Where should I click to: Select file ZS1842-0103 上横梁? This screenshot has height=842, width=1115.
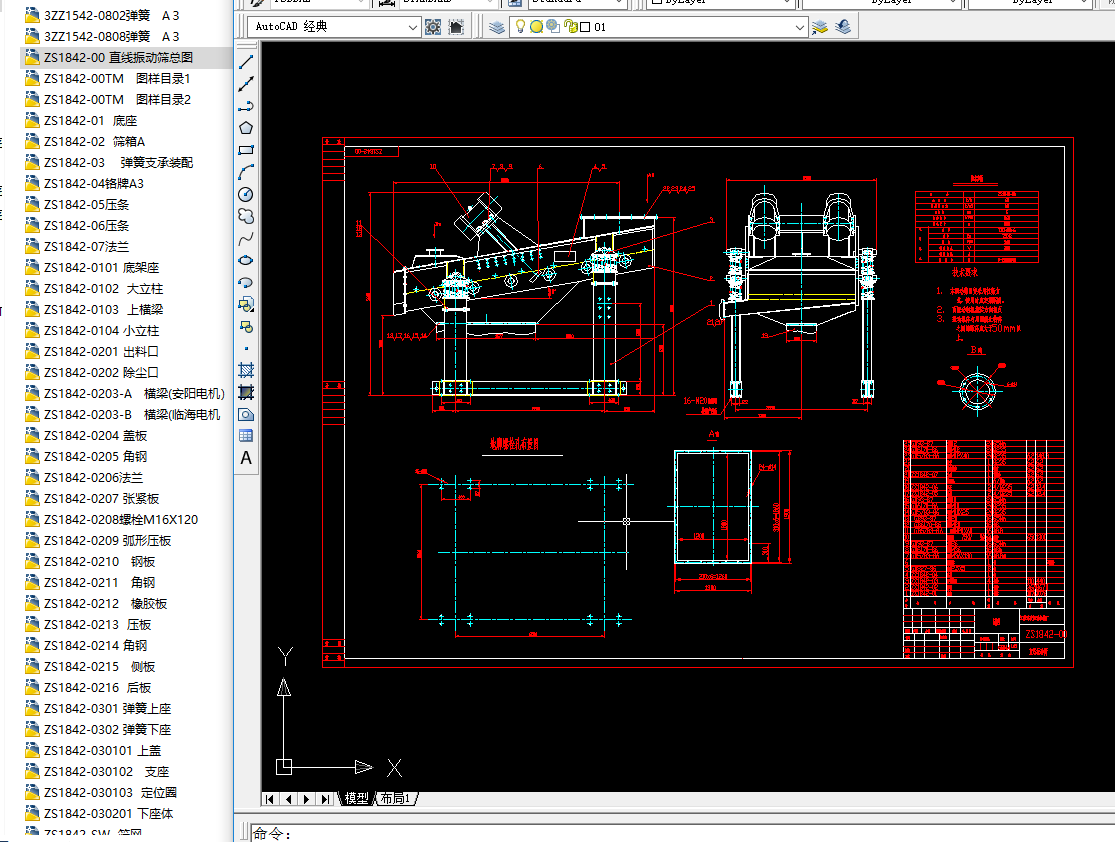click(94, 309)
